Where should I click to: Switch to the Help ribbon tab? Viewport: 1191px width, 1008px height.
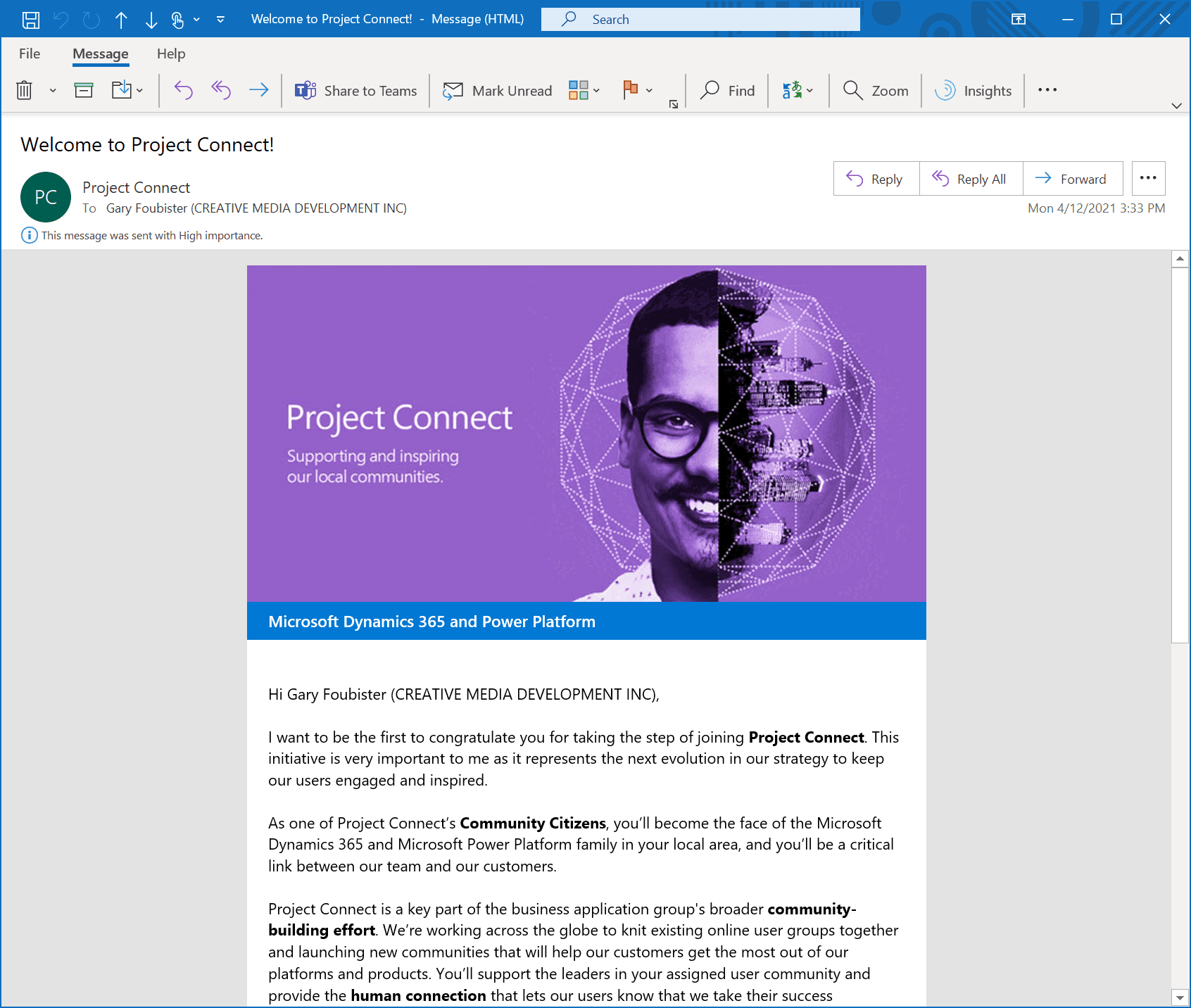point(171,53)
